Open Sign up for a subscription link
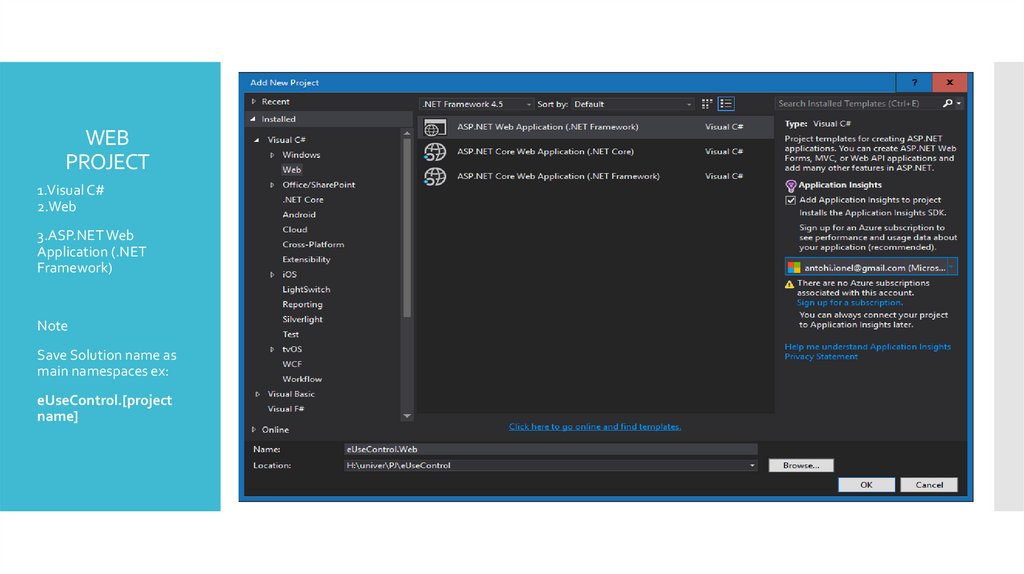1024x574 pixels. click(850, 303)
